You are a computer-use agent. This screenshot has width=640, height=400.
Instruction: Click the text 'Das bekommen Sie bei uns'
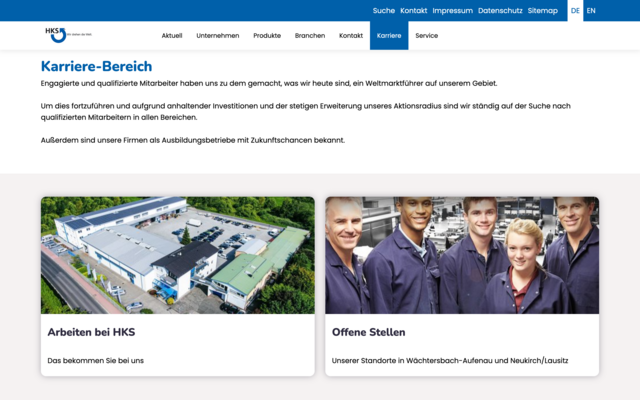[96, 360]
